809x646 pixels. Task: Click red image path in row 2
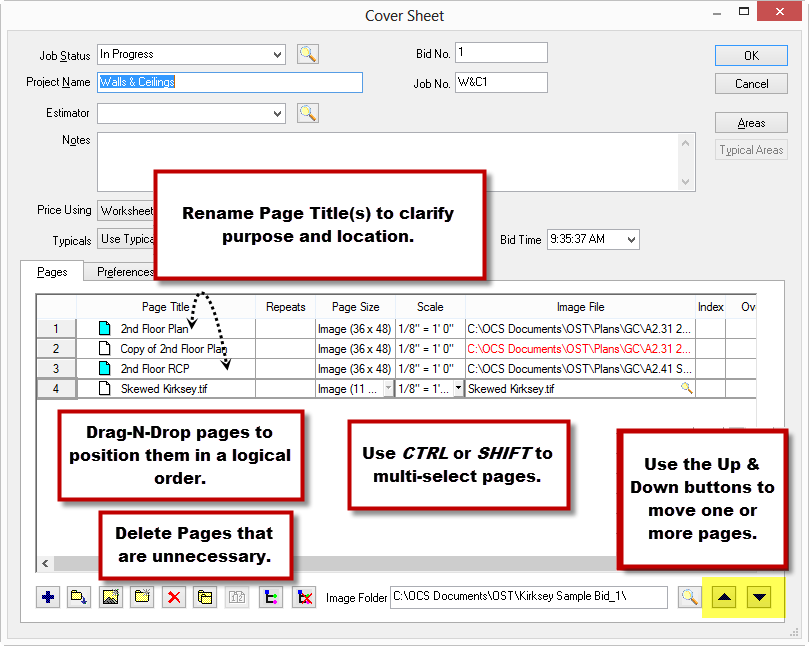point(578,349)
